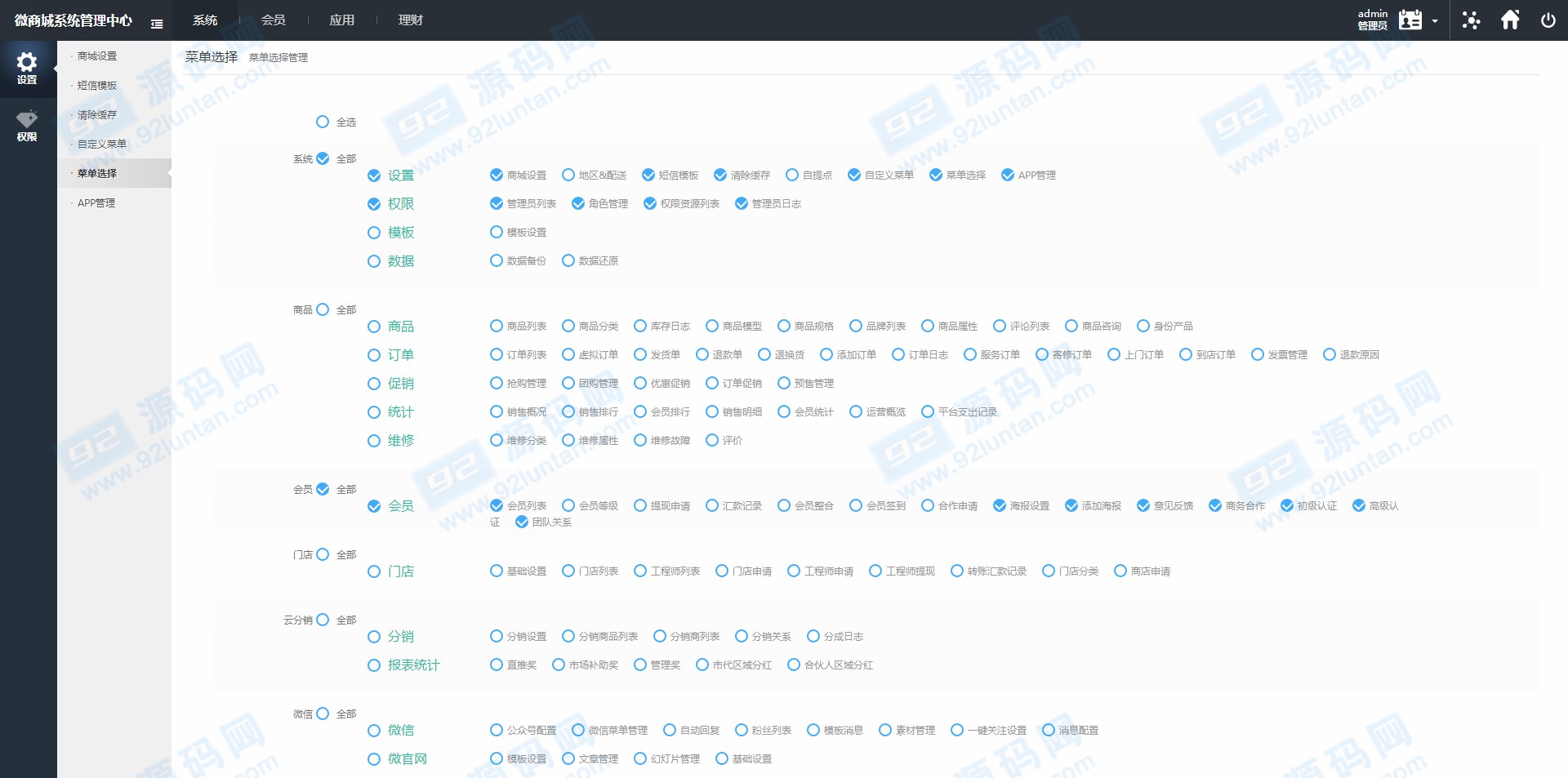
Task: Uncheck 角色管理 checkbox
Action: coord(578,204)
